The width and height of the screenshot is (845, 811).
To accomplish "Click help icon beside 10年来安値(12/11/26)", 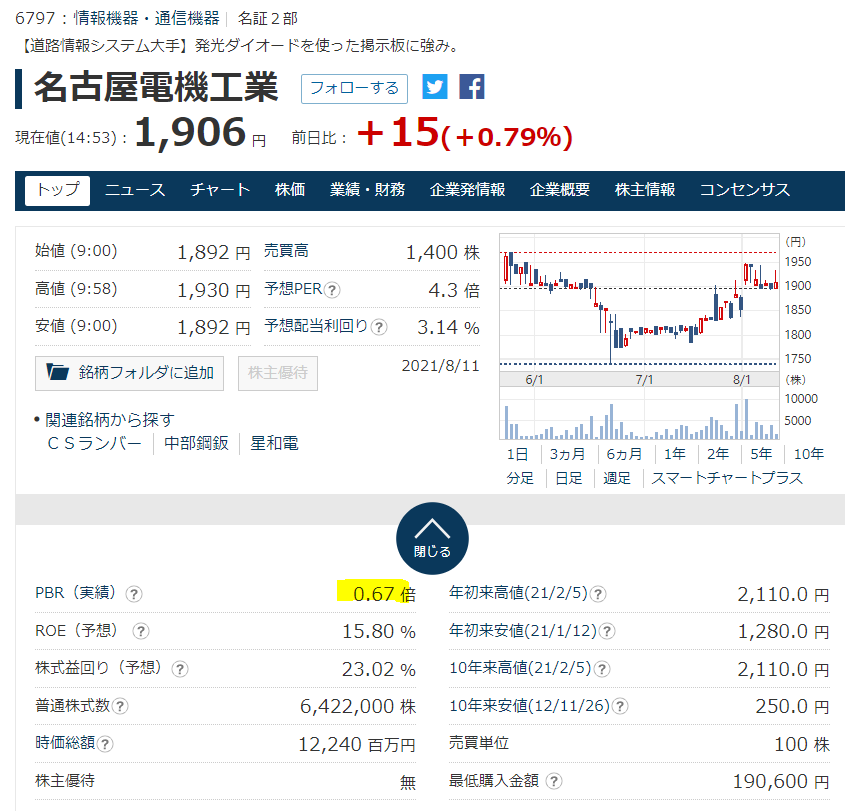I will [x=620, y=706].
